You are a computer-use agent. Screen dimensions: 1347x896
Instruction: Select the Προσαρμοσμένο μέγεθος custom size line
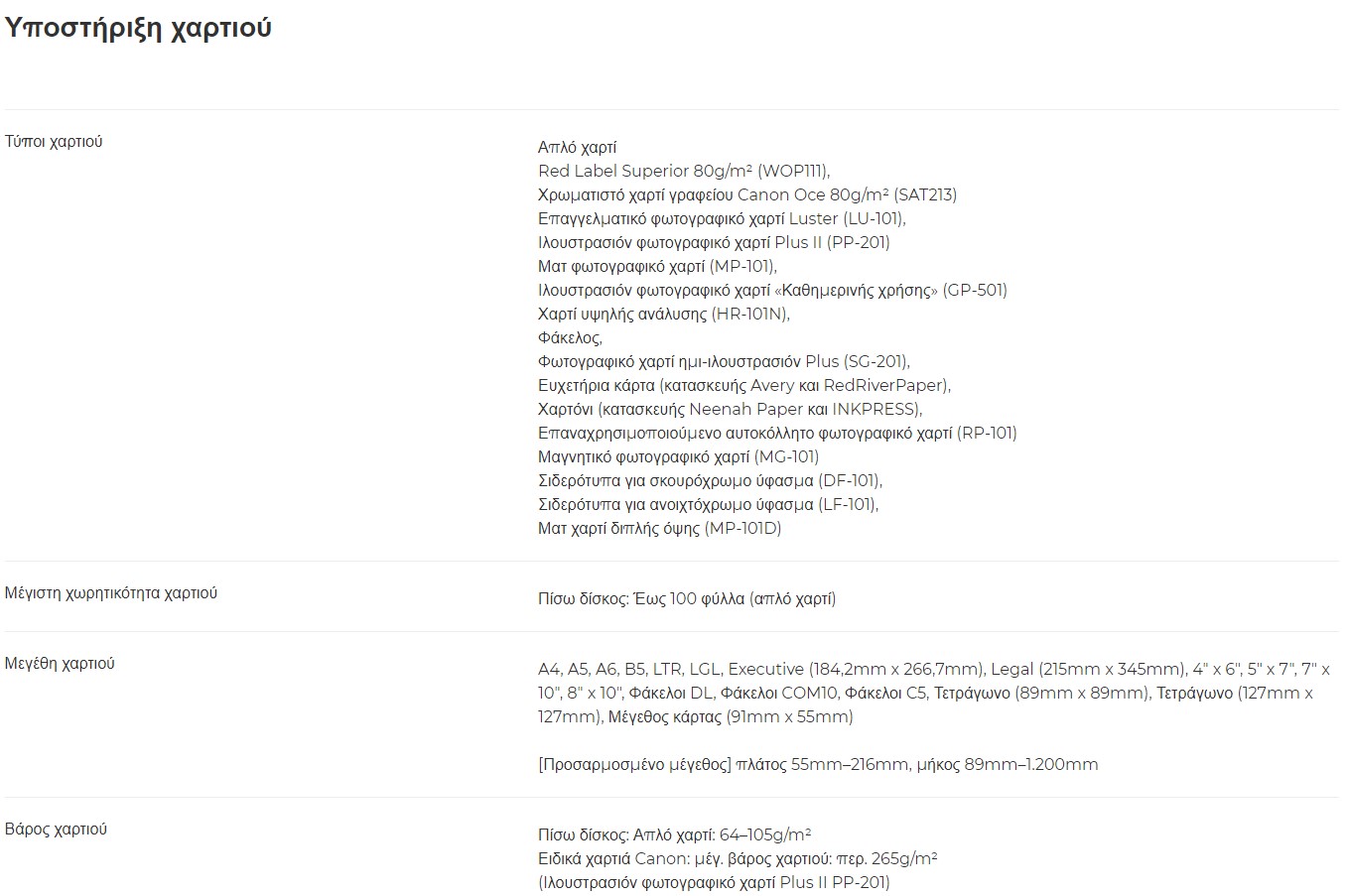[818, 764]
